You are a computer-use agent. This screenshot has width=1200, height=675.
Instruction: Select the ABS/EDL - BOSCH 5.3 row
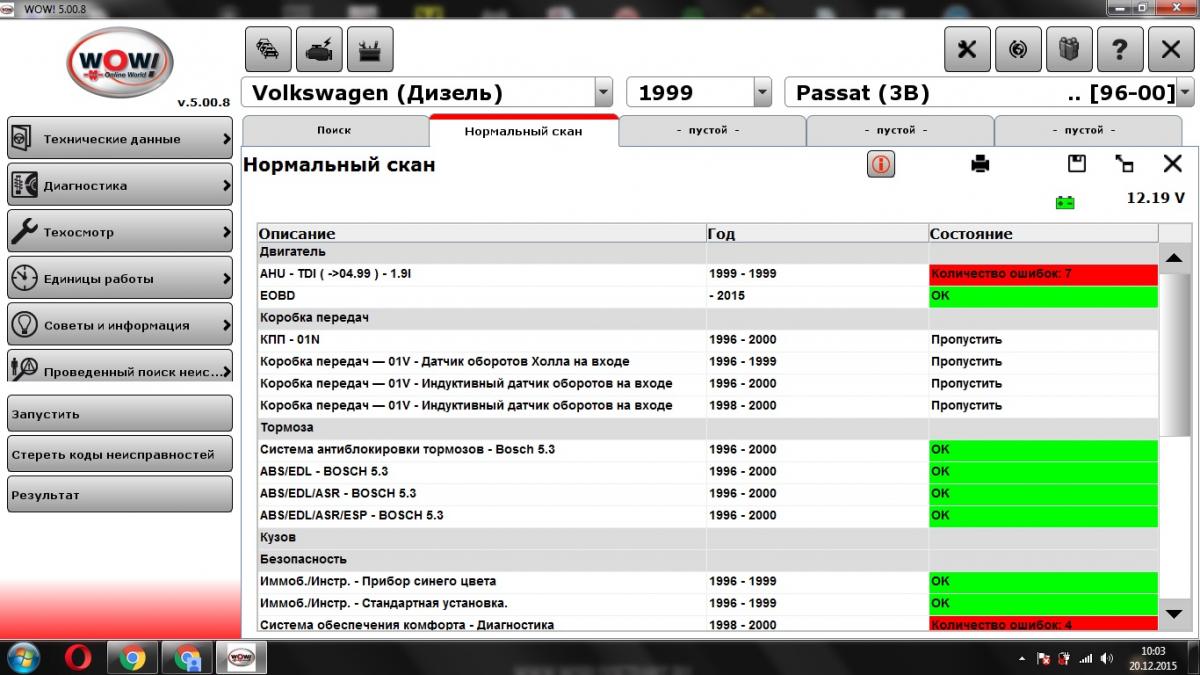click(x=708, y=472)
